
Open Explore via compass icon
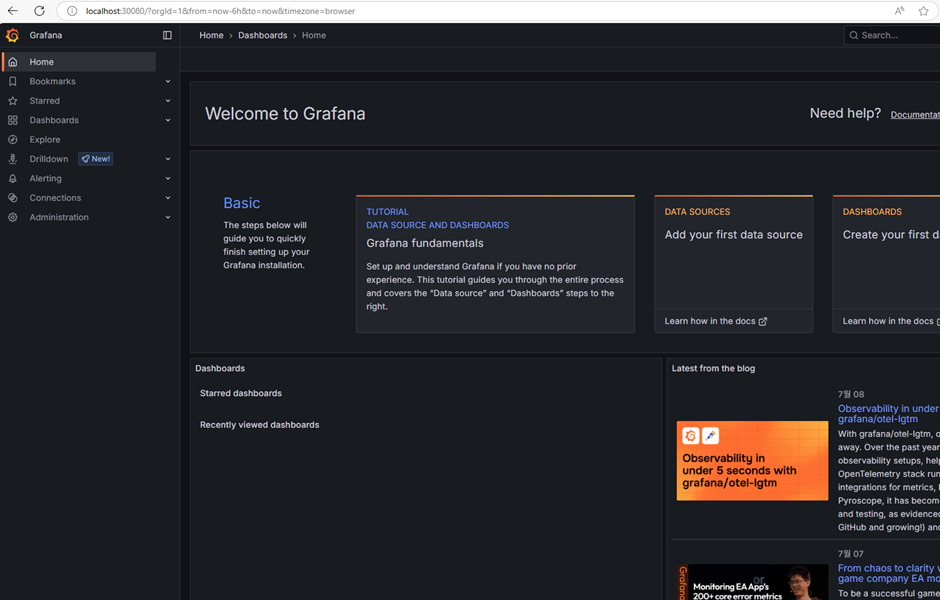pyautogui.click(x=13, y=140)
